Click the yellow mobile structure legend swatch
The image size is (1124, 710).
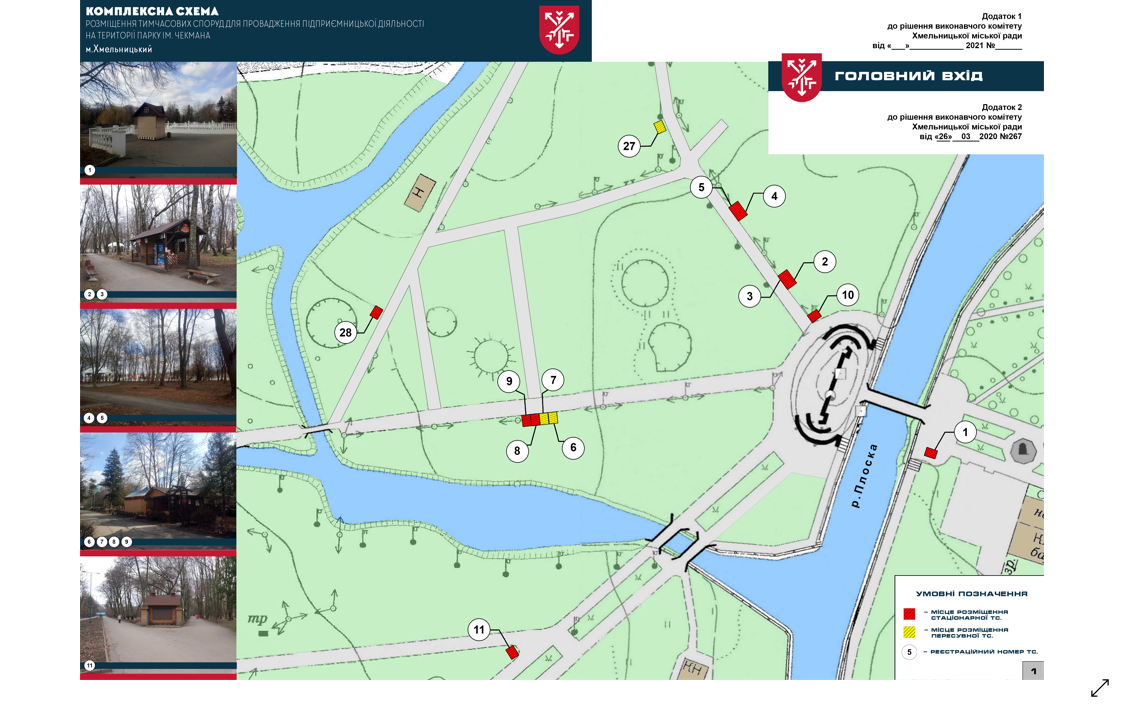point(909,632)
